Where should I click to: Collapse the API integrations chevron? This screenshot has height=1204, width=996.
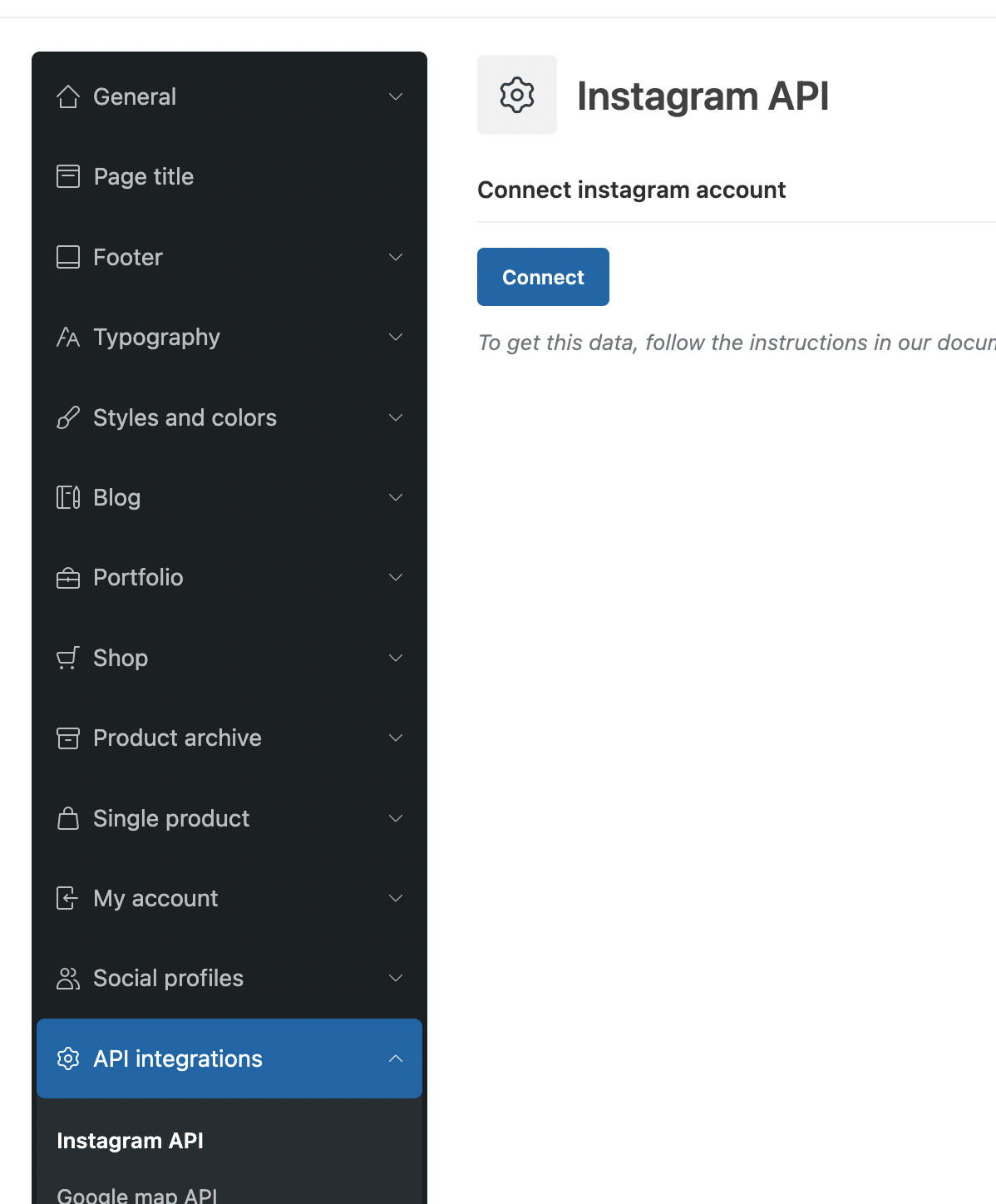click(x=396, y=1058)
